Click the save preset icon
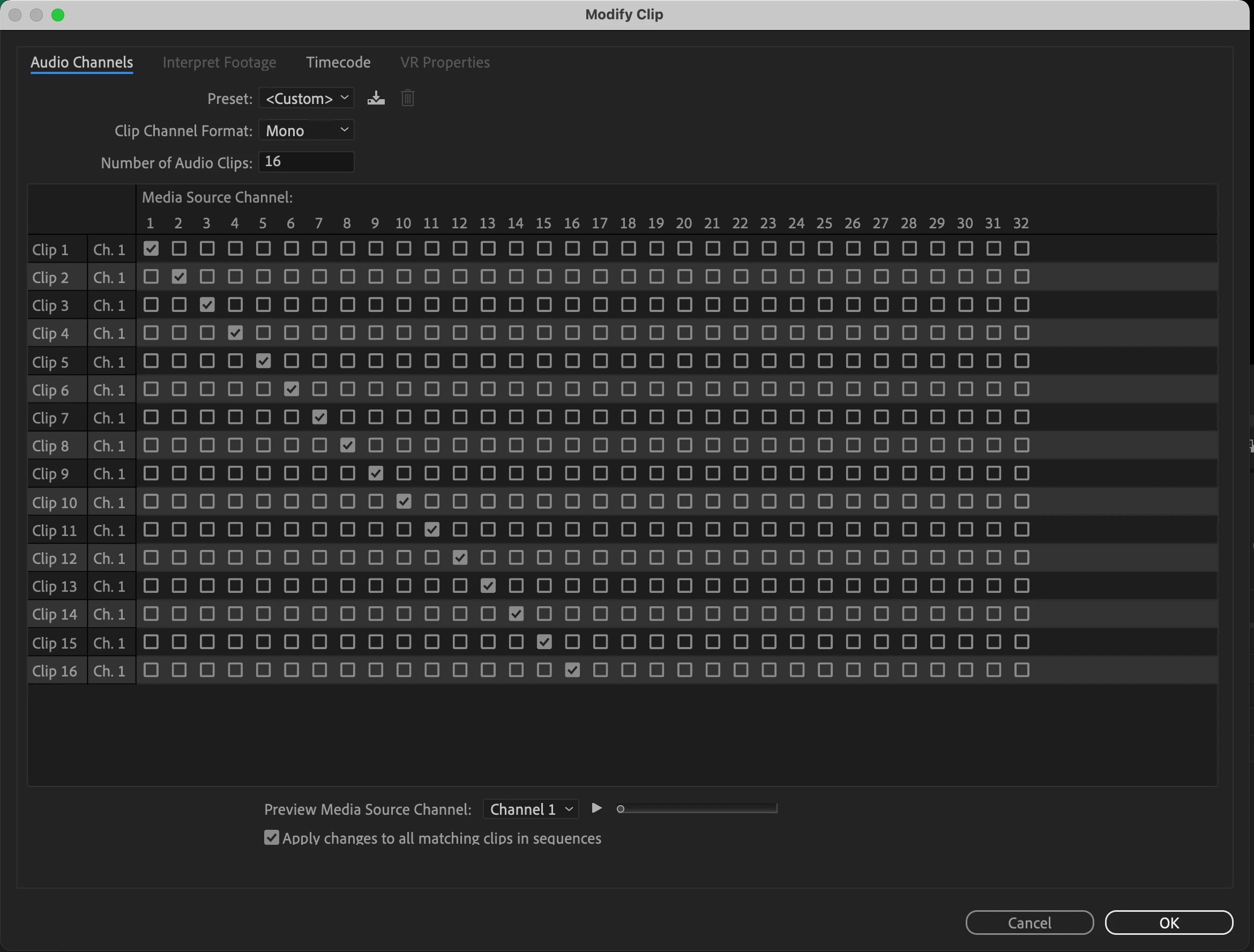The image size is (1254, 952). 376,99
